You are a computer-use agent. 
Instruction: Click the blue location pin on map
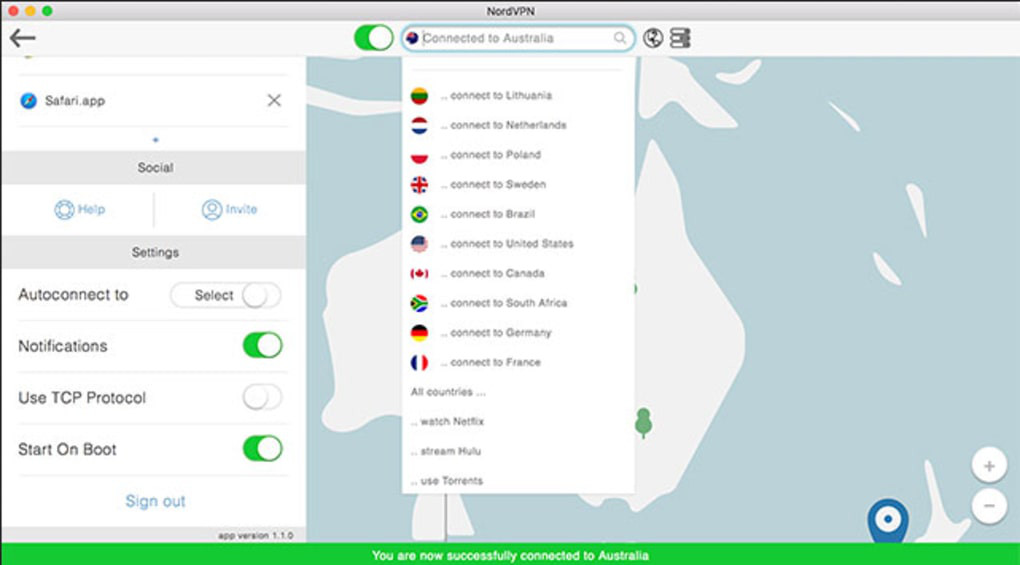pyautogui.click(x=887, y=519)
